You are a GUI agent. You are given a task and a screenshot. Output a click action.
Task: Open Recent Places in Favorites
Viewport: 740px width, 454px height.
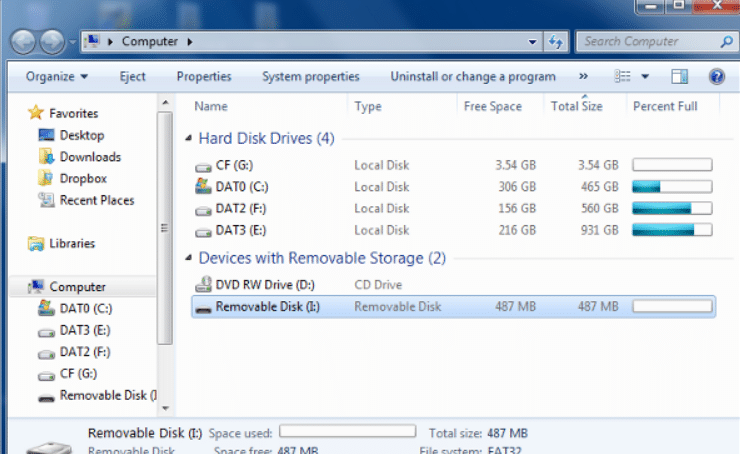(97, 200)
